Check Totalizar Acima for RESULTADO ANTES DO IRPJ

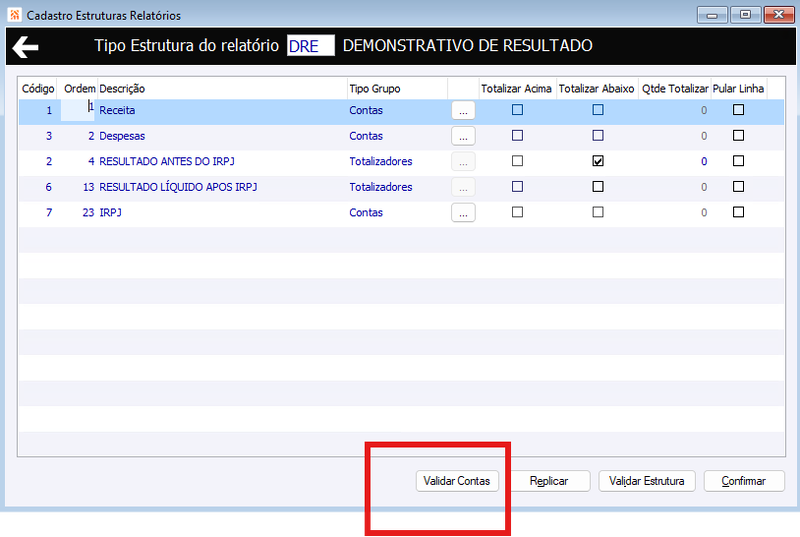click(517, 161)
